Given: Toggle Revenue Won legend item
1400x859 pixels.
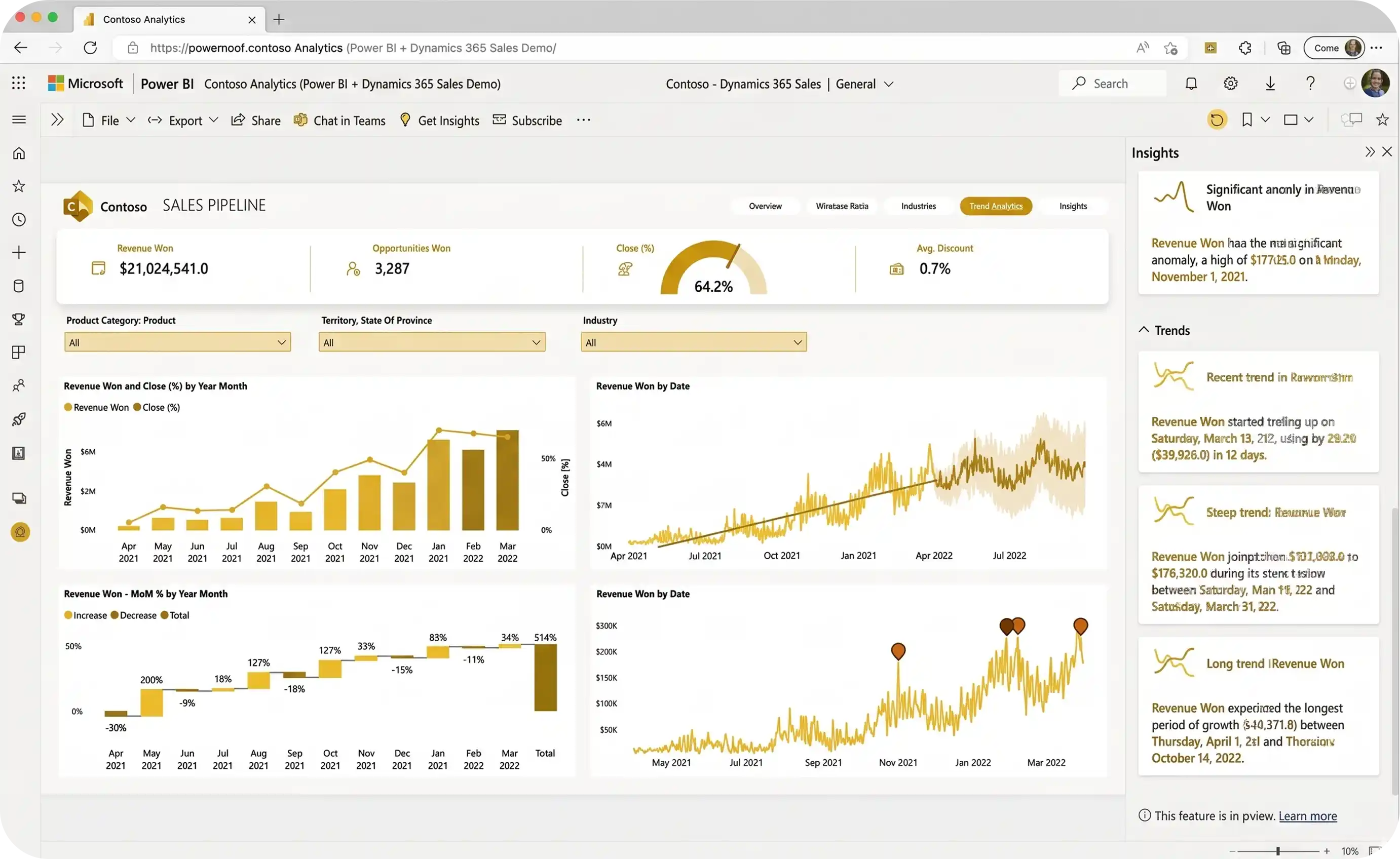Looking at the screenshot, I should pyautogui.click(x=97, y=407).
